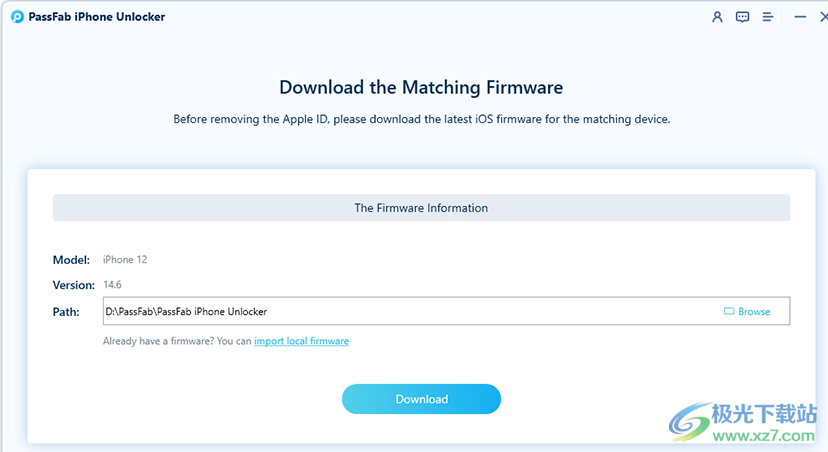This screenshot has width=828, height=452.
Task: Close the PassFab window
Action: tap(823, 17)
